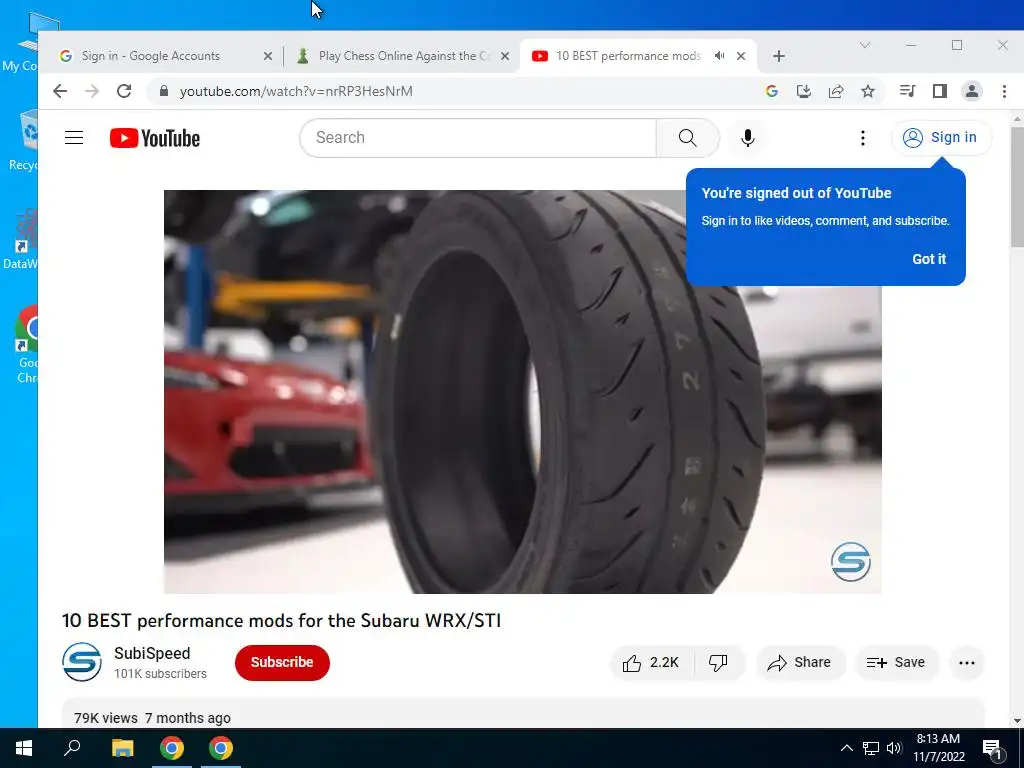This screenshot has width=1024, height=768.
Task: Bookmark this page with star icon
Action: click(x=868, y=91)
